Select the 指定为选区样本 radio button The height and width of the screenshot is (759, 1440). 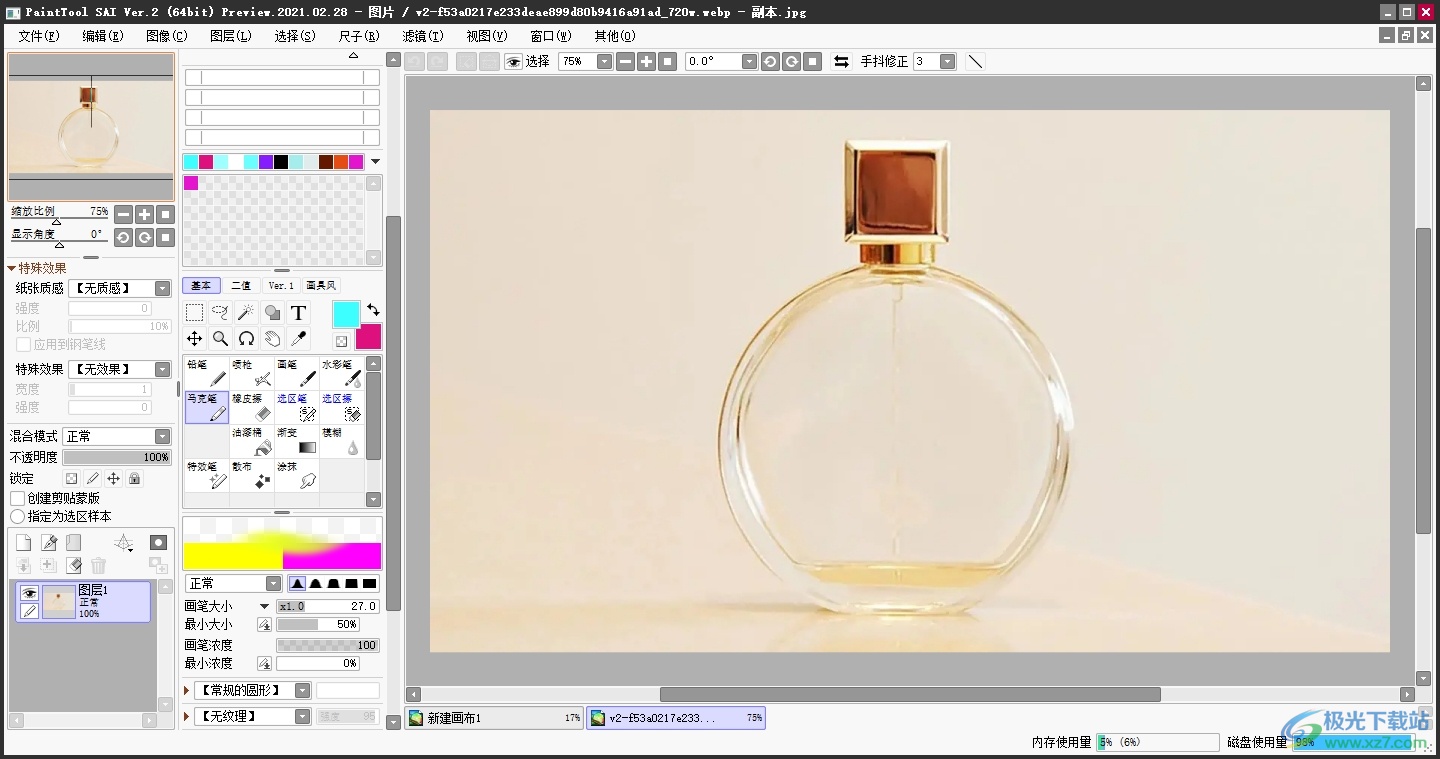click(18, 516)
